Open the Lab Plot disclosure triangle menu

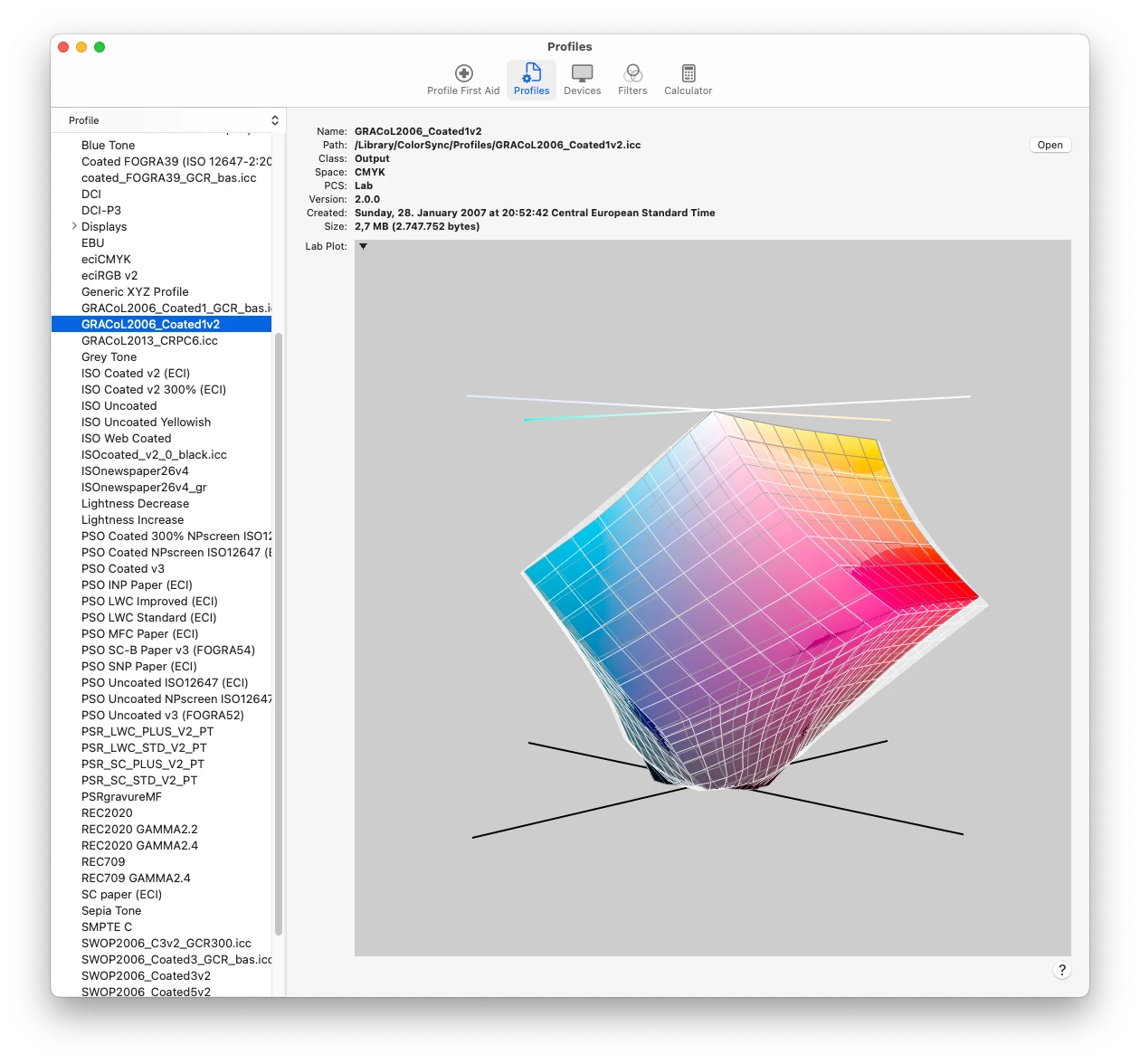click(363, 246)
